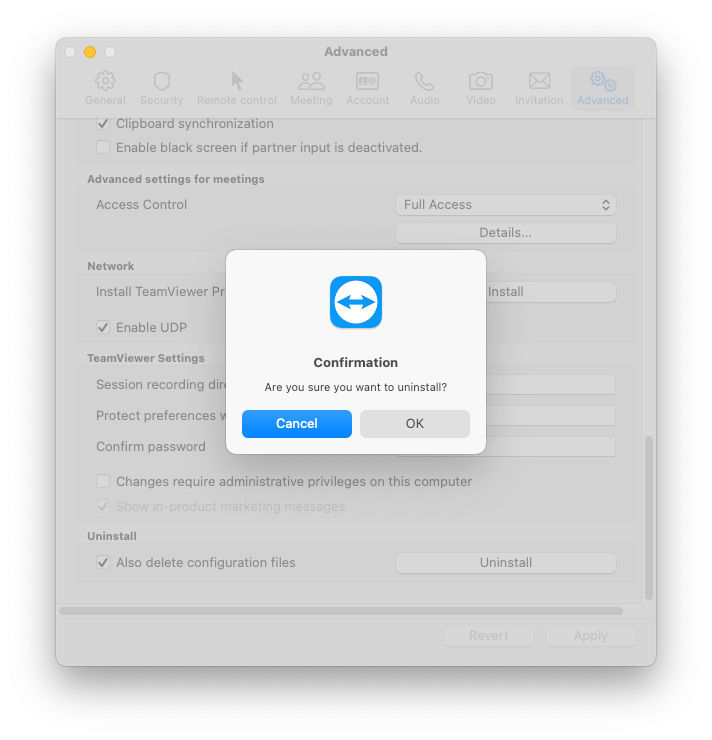
Task: Open the Meeting people icon
Action: point(311,81)
